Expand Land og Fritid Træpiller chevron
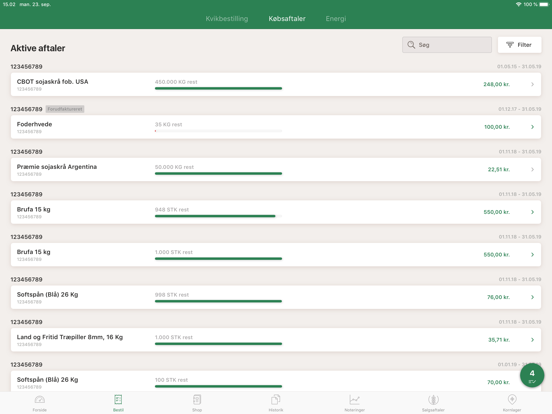 [532, 340]
